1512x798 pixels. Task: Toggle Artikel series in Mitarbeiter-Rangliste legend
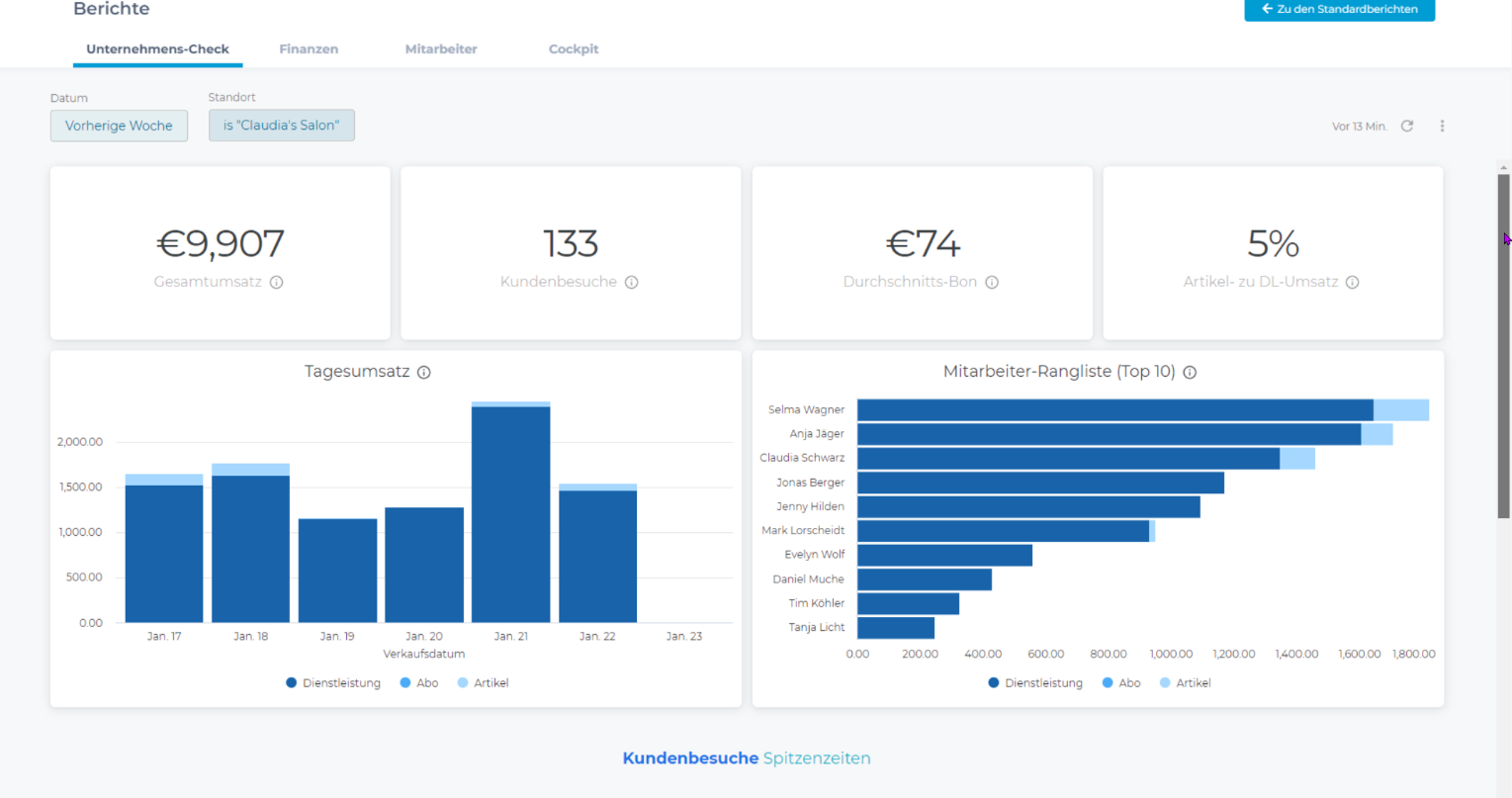[1185, 683]
